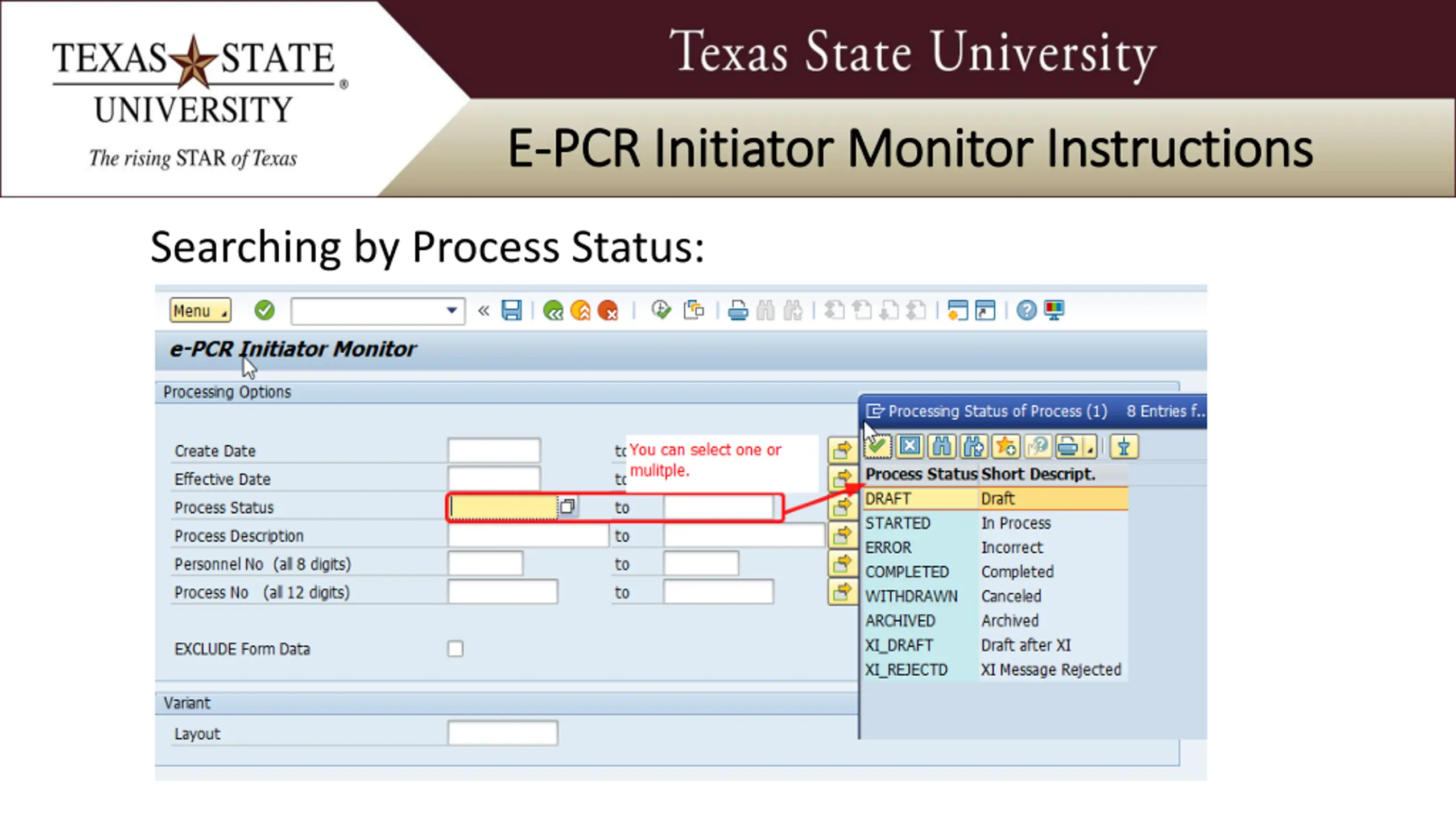
Task: Click the Generate Shortcut icon
Action: (985, 311)
